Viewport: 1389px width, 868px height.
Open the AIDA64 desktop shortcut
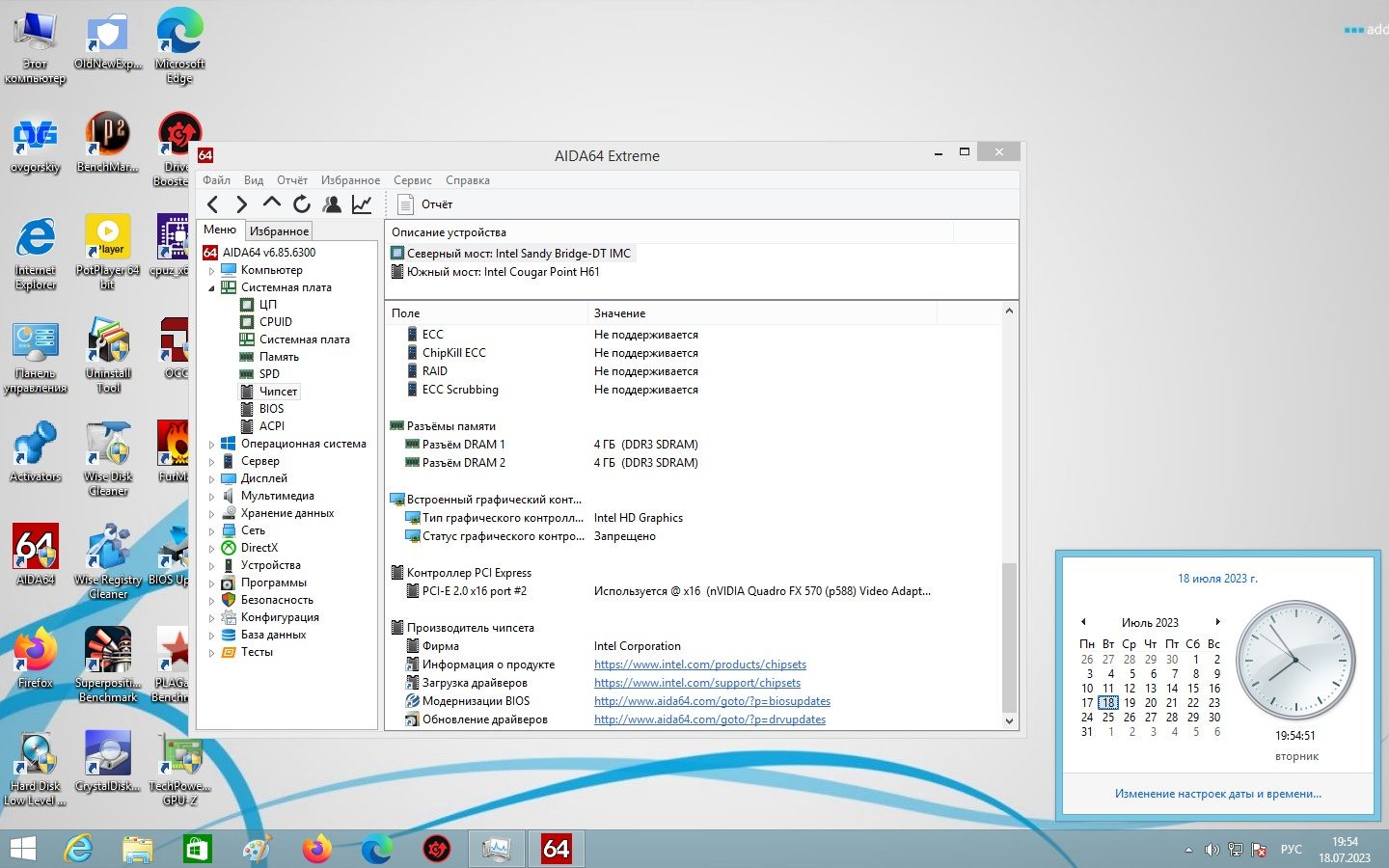(x=36, y=555)
